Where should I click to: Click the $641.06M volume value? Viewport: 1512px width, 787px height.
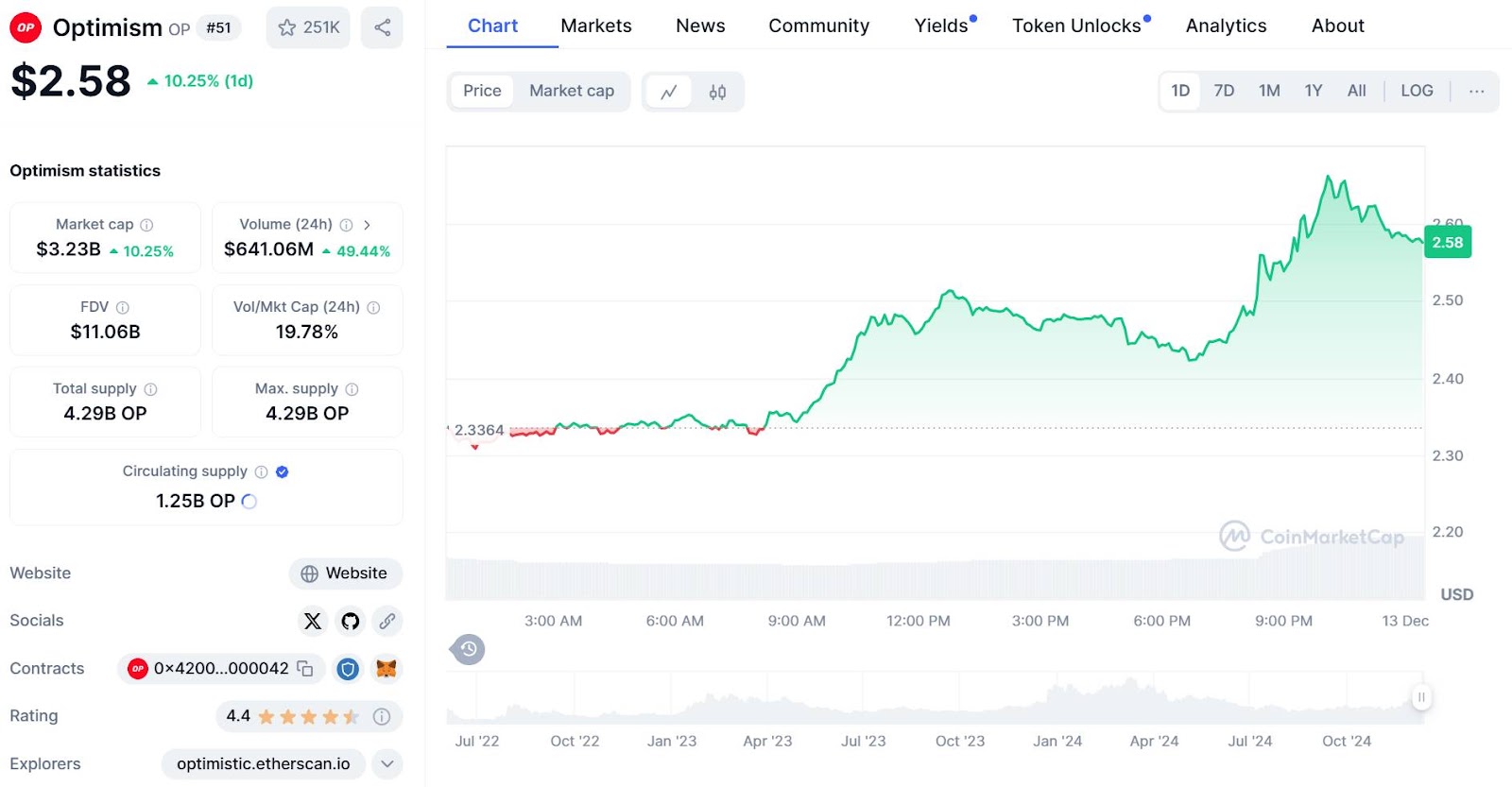tap(268, 249)
